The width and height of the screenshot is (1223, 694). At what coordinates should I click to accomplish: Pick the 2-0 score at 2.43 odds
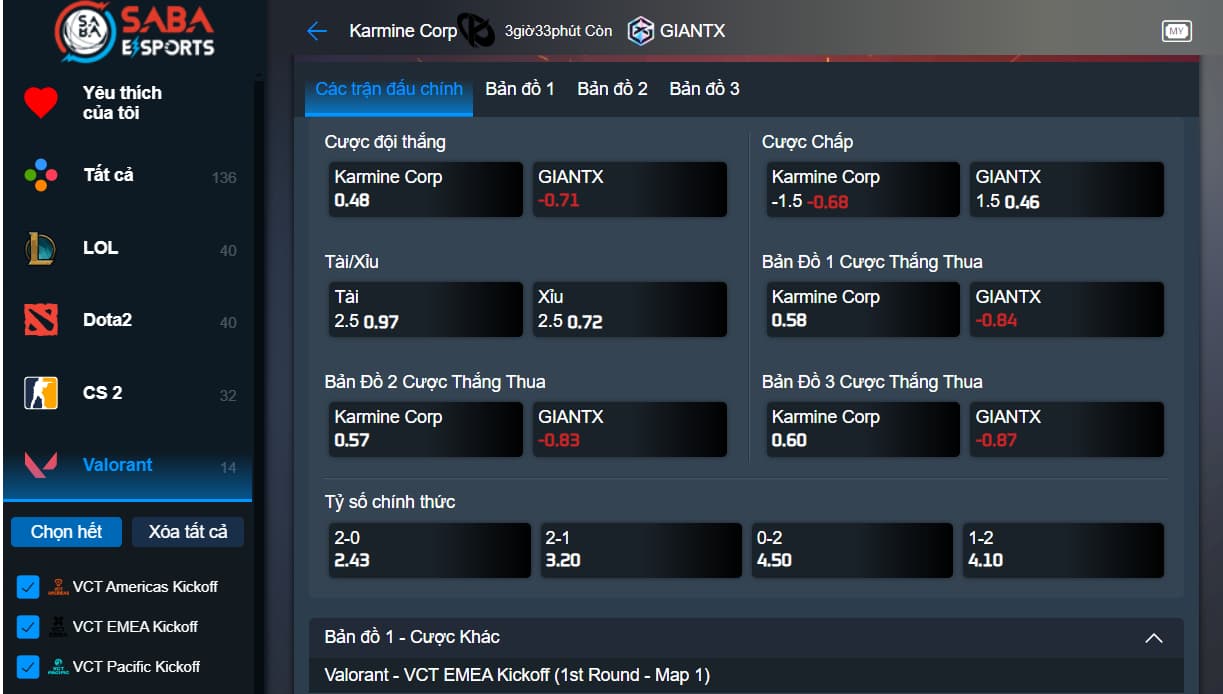[x=429, y=550]
